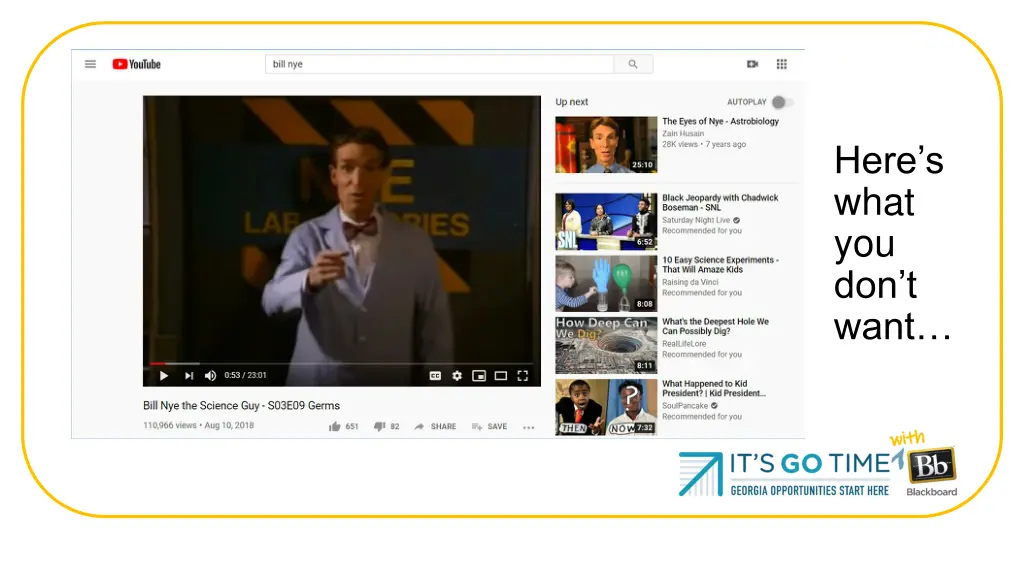The width and height of the screenshot is (1024, 576).
Task: Open The Eyes of Nye thumbnail
Action: [606, 144]
